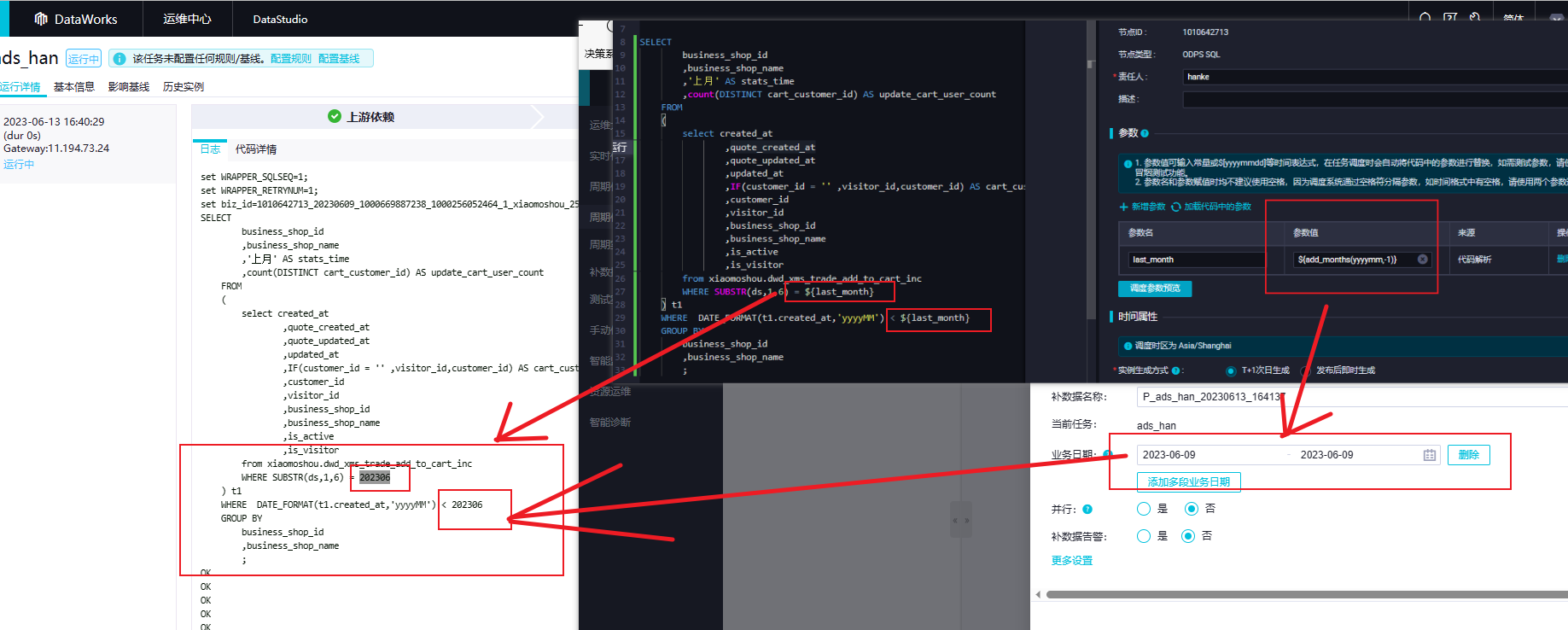Open the 运维中心 menu in top bar
Image resolution: width=1568 pixels, height=630 pixels.
pos(187,19)
